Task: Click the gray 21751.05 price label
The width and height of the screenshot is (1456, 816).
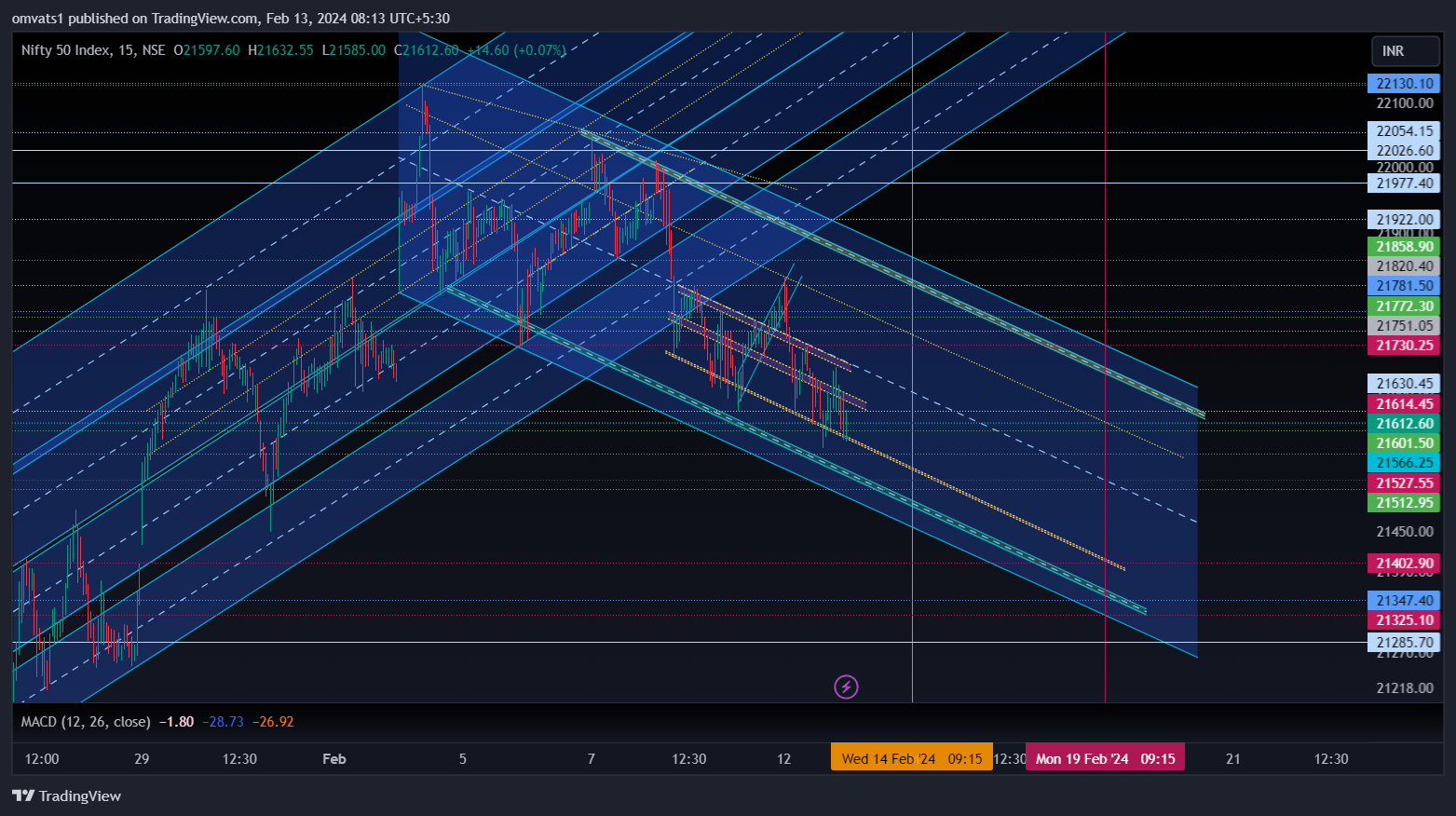Action: coord(1404,326)
